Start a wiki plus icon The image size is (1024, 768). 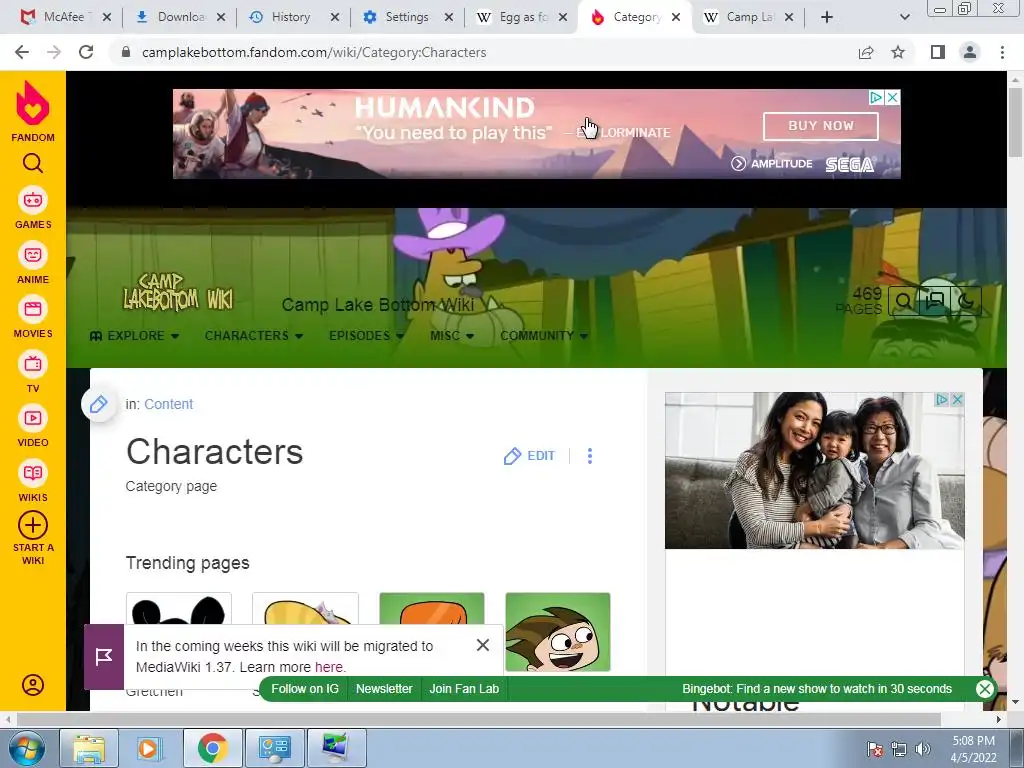click(33, 525)
